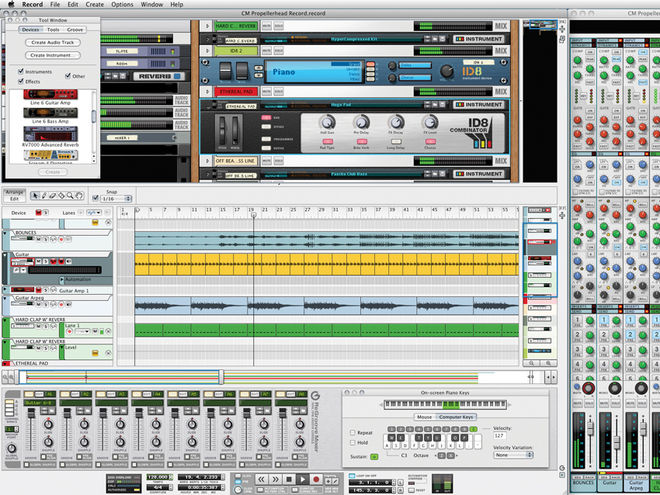
Task: Expand the Guitar Amp 1 track
Action: (5, 289)
